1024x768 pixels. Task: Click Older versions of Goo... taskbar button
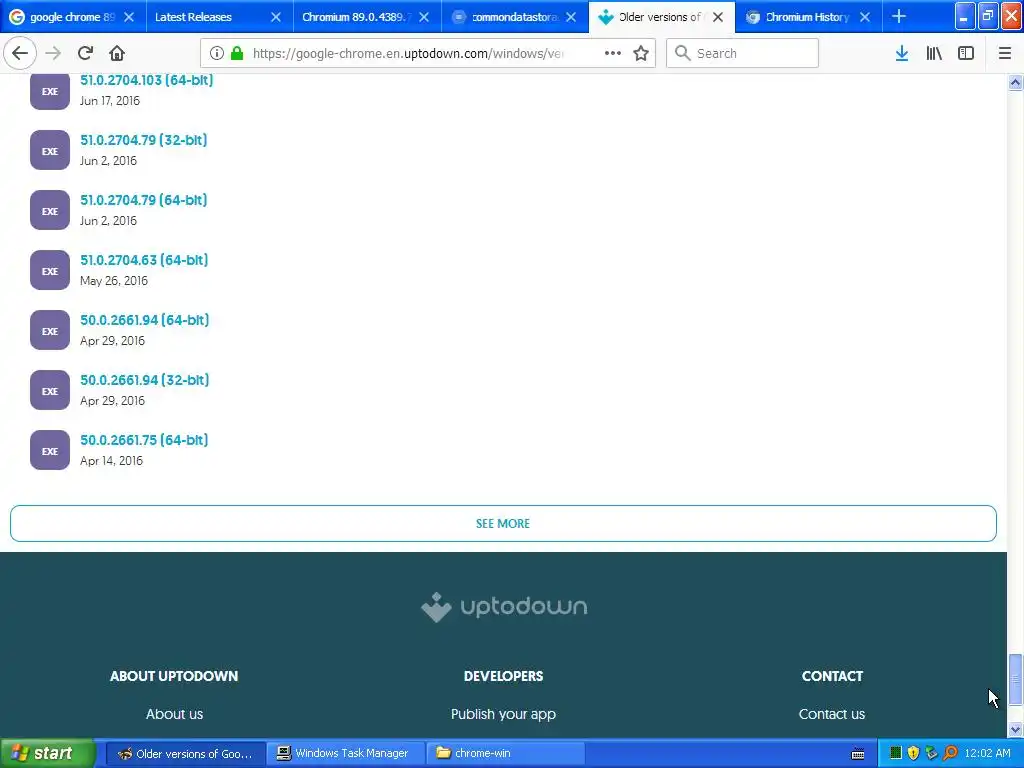(185, 753)
